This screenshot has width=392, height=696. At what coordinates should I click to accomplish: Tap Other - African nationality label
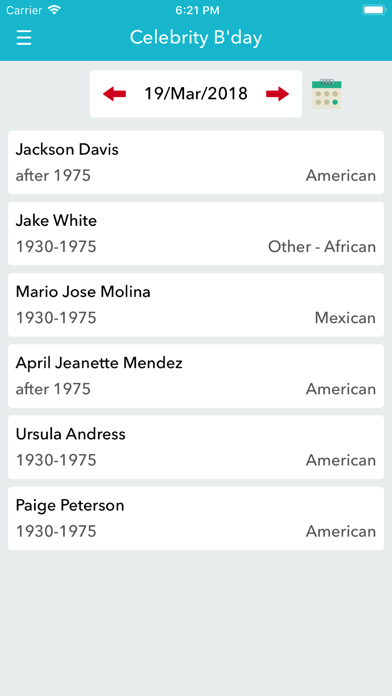pos(322,246)
